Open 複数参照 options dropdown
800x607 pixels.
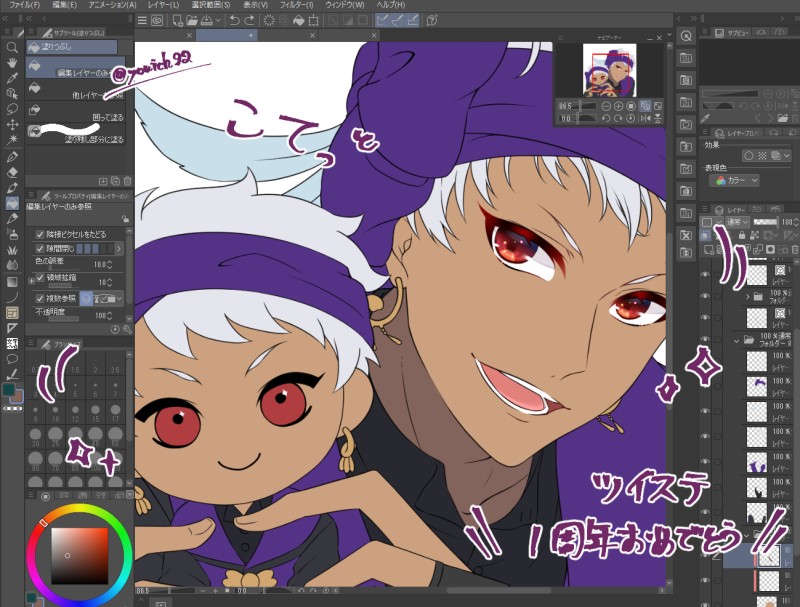pyautogui.click(x=119, y=298)
